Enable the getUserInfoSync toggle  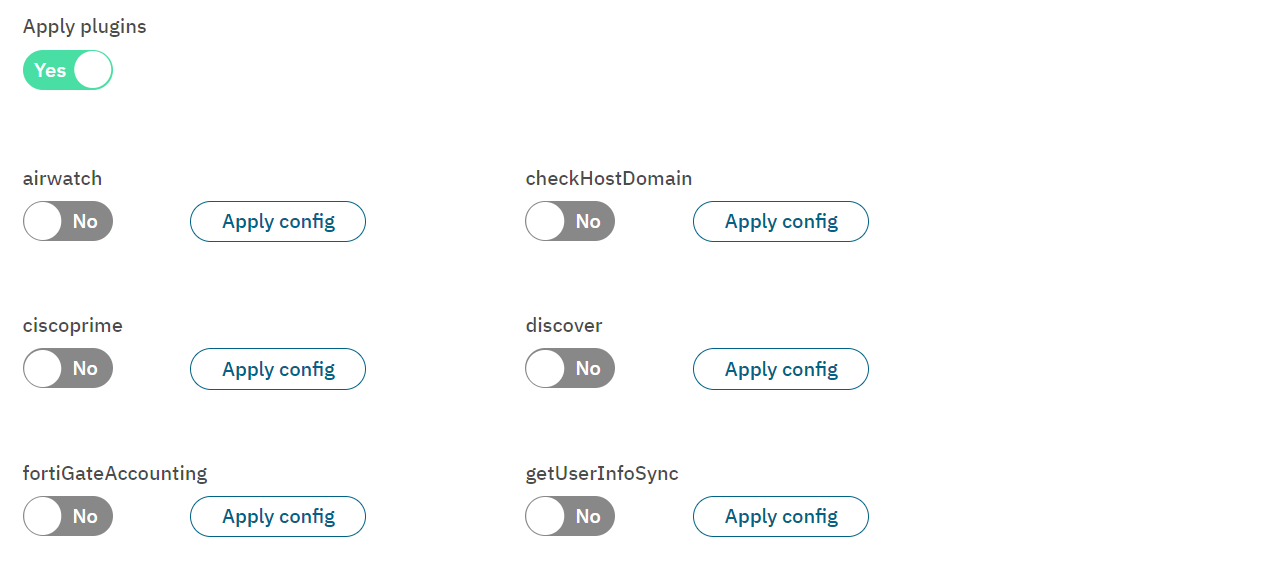570,516
